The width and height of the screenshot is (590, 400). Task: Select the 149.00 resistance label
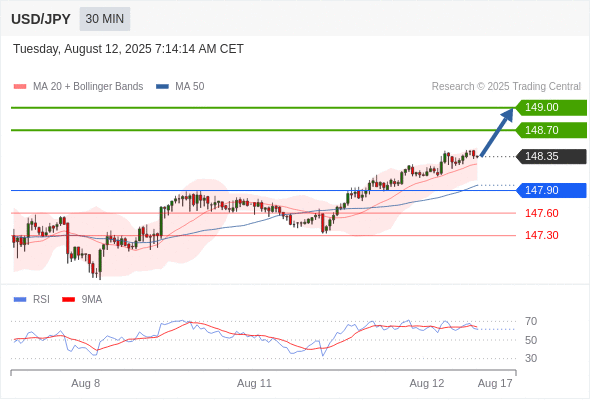[551, 108]
